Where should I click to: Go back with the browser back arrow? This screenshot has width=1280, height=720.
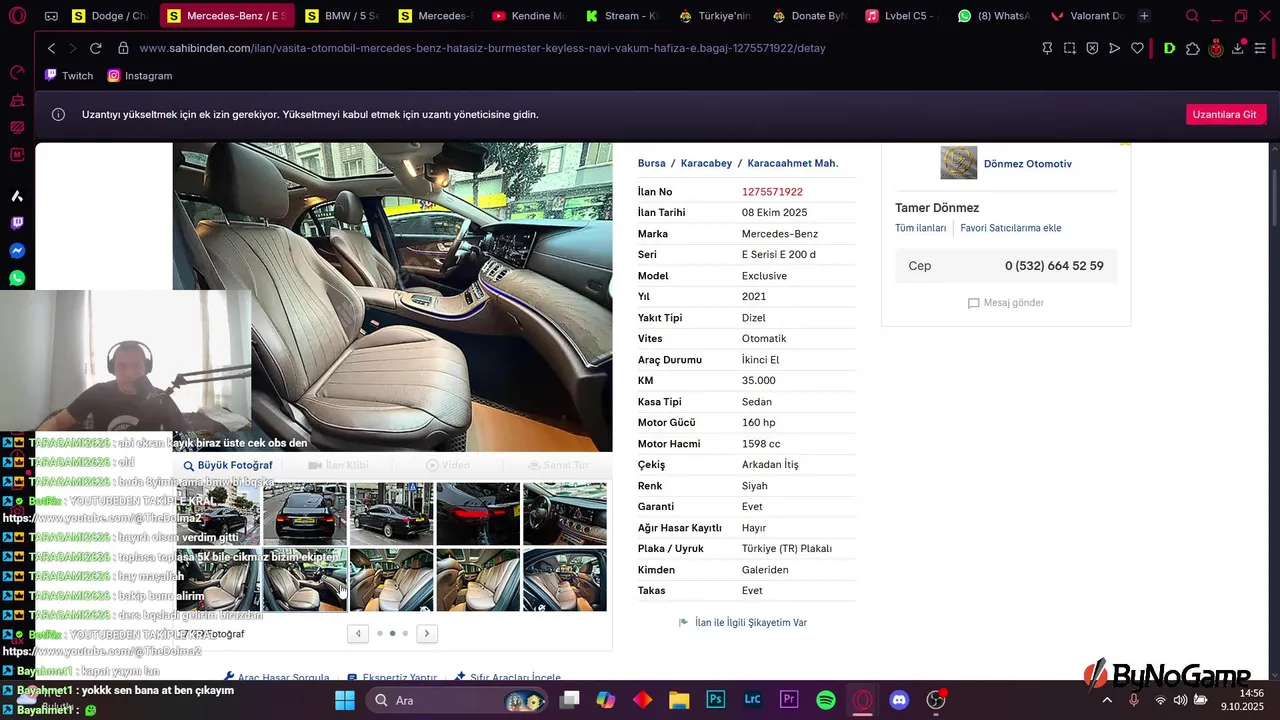pos(52,48)
